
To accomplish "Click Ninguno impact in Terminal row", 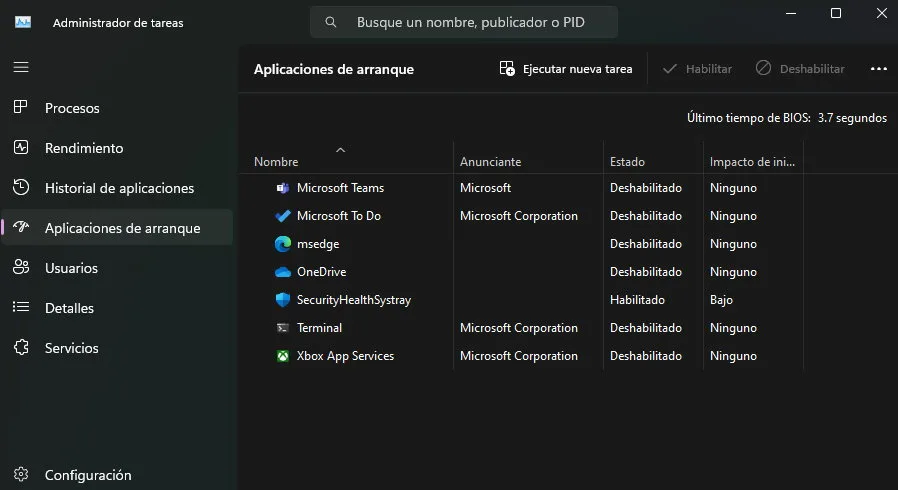I will click(x=733, y=328).
